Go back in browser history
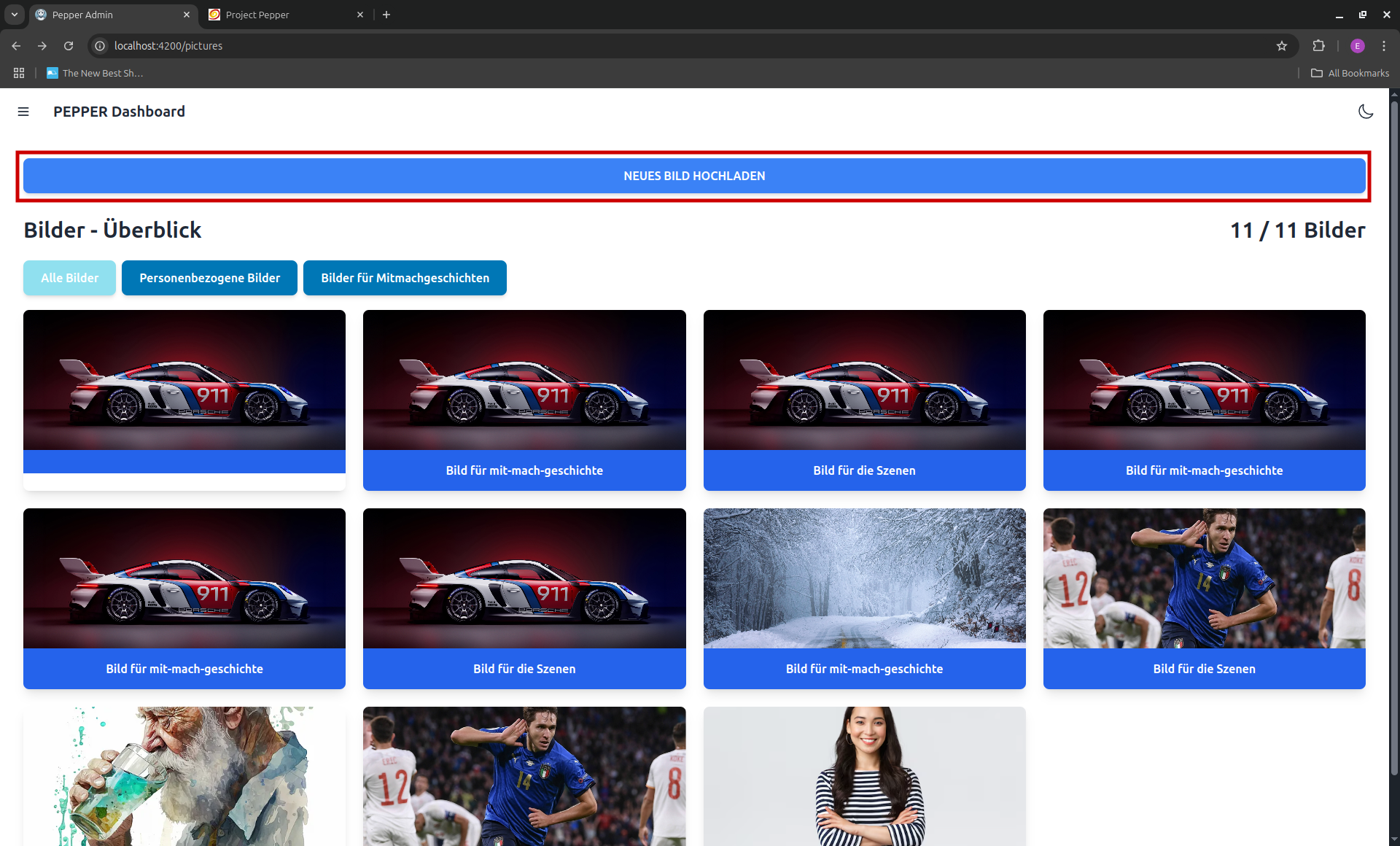 [x=16, y=46]
